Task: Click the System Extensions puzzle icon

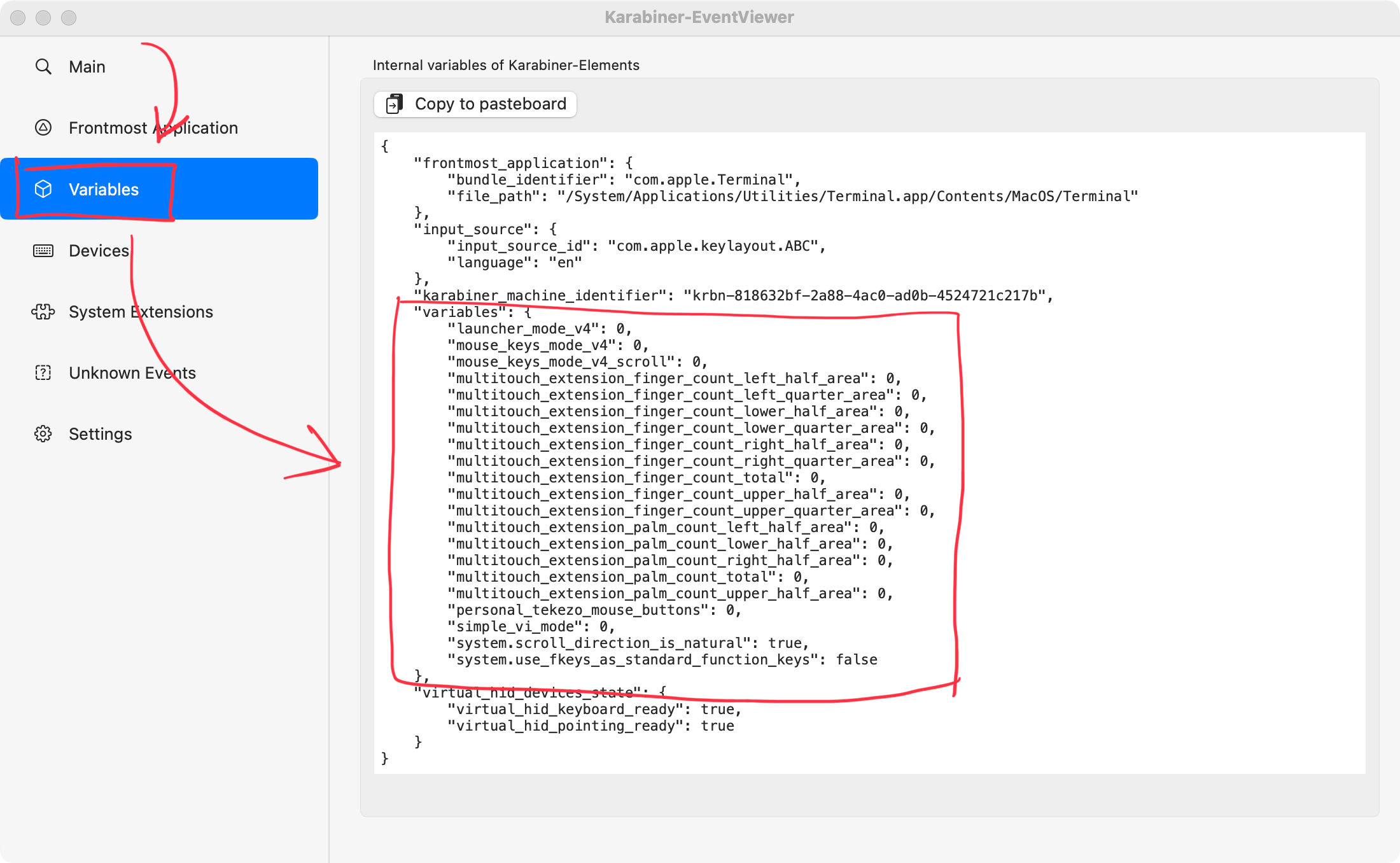Action: (43, 311)
